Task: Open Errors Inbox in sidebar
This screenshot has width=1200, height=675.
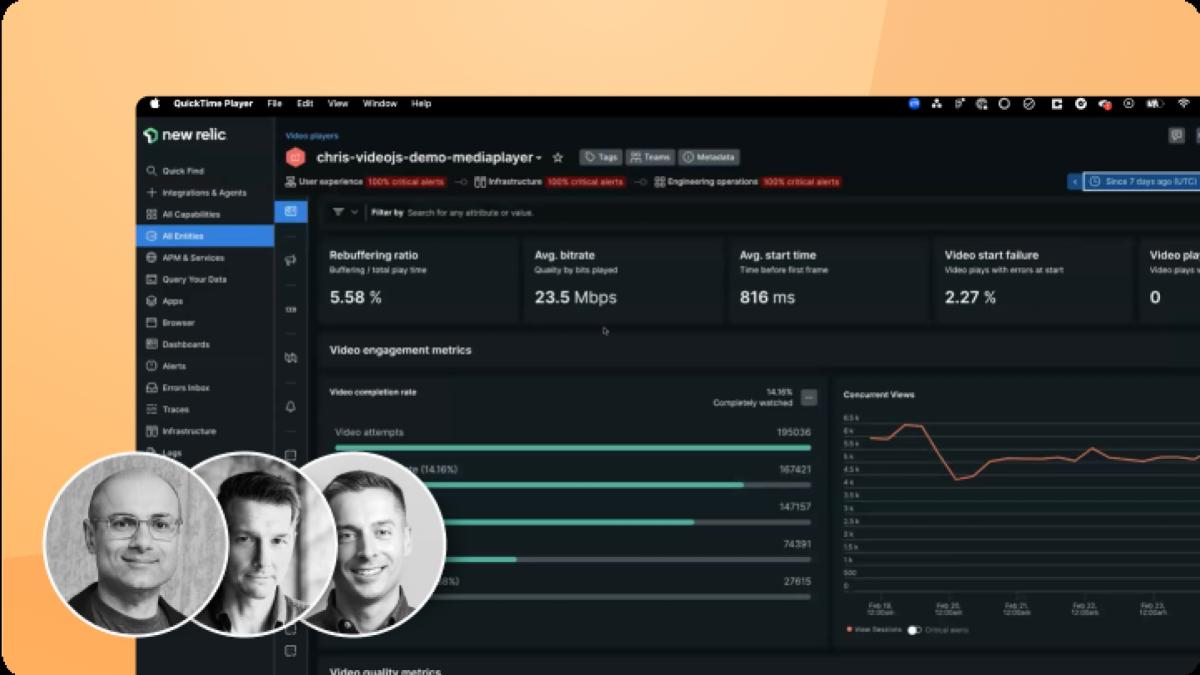Action: point(178,388)
